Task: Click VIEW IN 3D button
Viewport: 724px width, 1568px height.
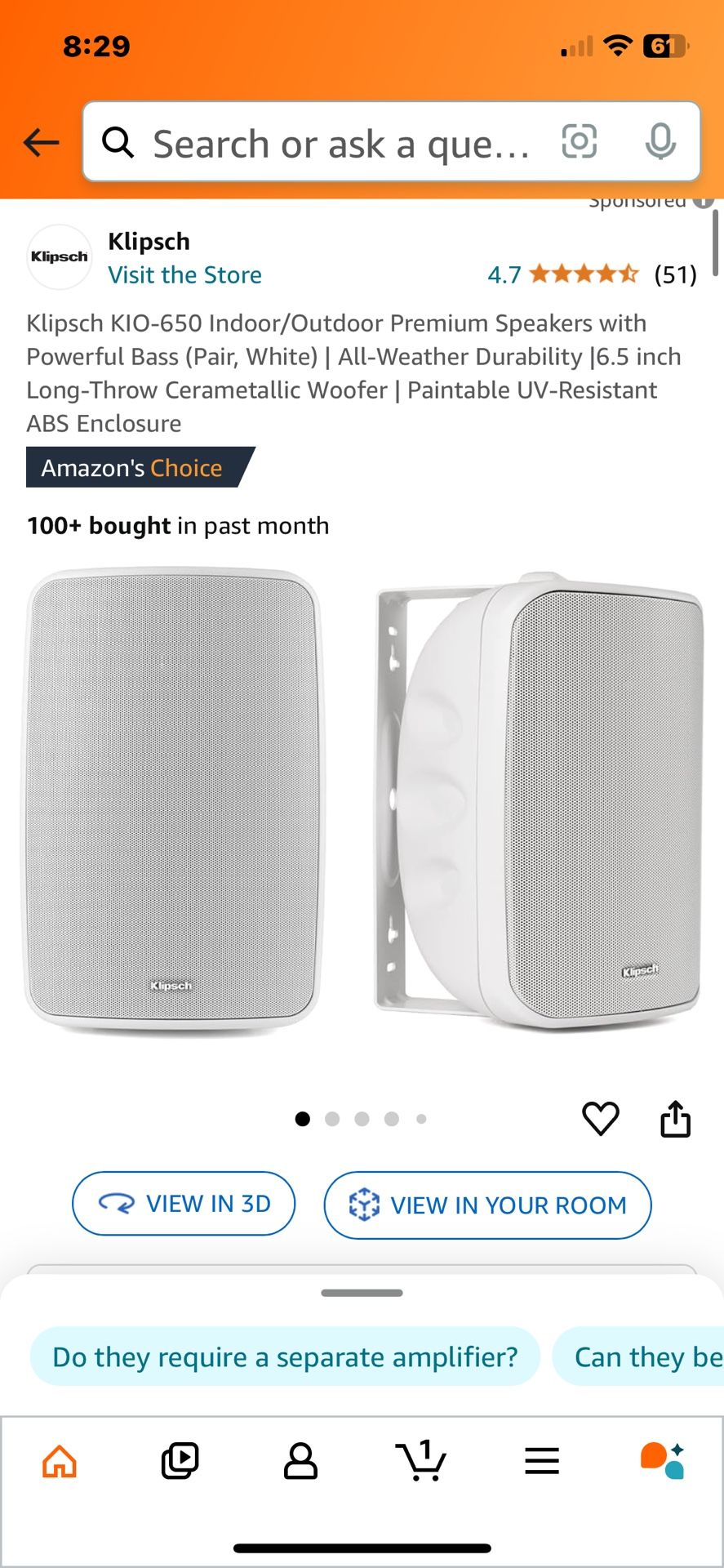Action: [184, 1204]
